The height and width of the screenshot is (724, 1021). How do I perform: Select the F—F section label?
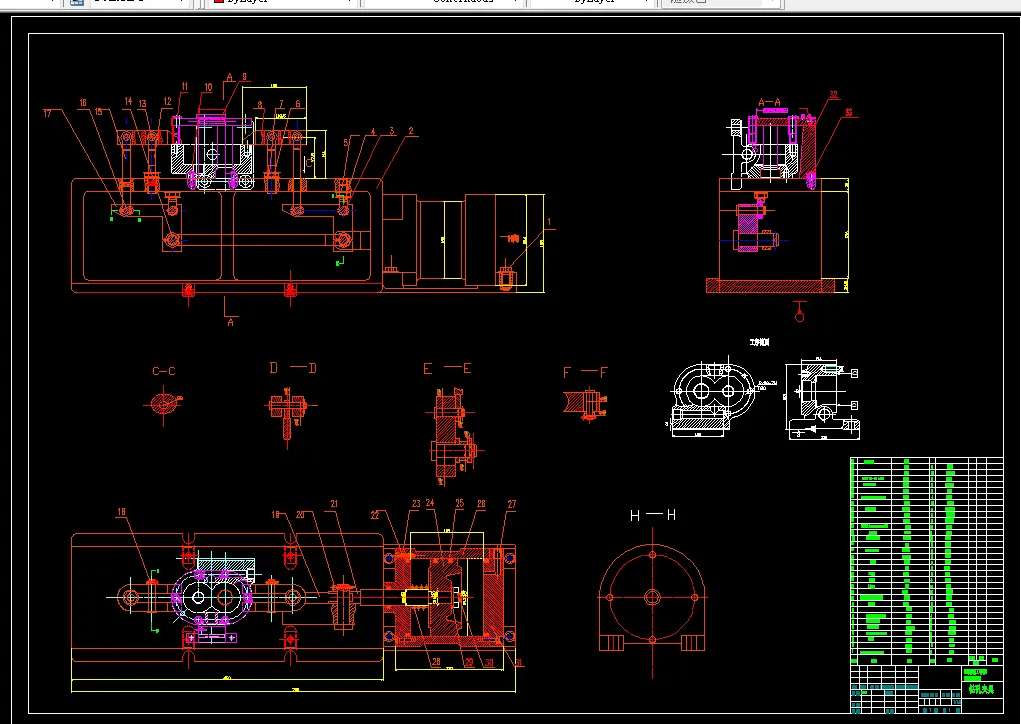[x=585, y=372]
